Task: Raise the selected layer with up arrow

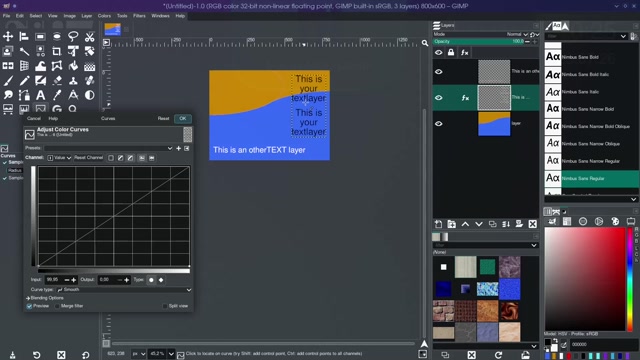Action: pyautogui.click(x=465, y=224)
